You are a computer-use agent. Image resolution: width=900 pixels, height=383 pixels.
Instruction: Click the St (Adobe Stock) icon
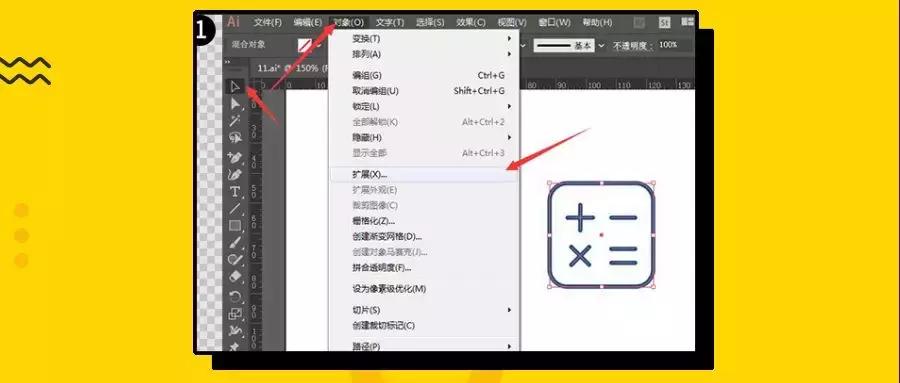[x=665, y=22]
